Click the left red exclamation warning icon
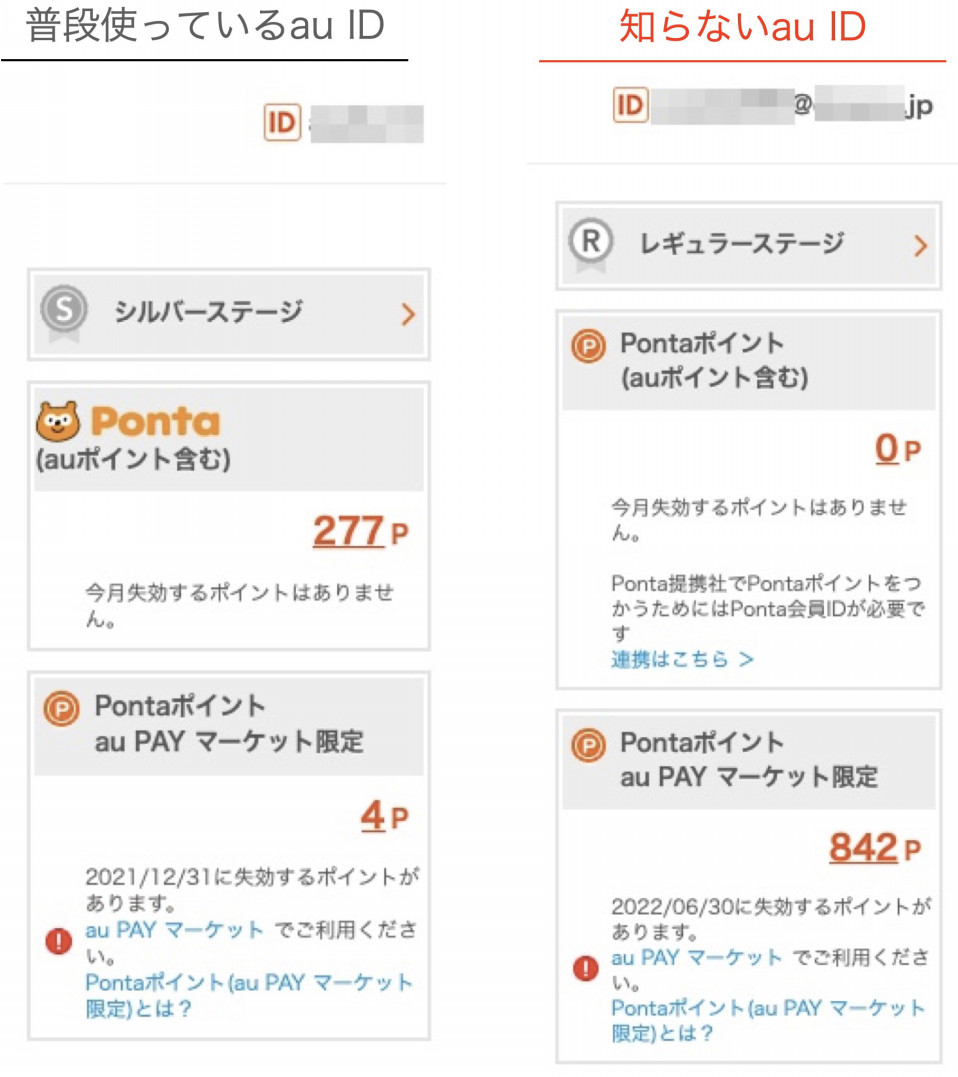 pyautogui.click(x=59, y=940)
